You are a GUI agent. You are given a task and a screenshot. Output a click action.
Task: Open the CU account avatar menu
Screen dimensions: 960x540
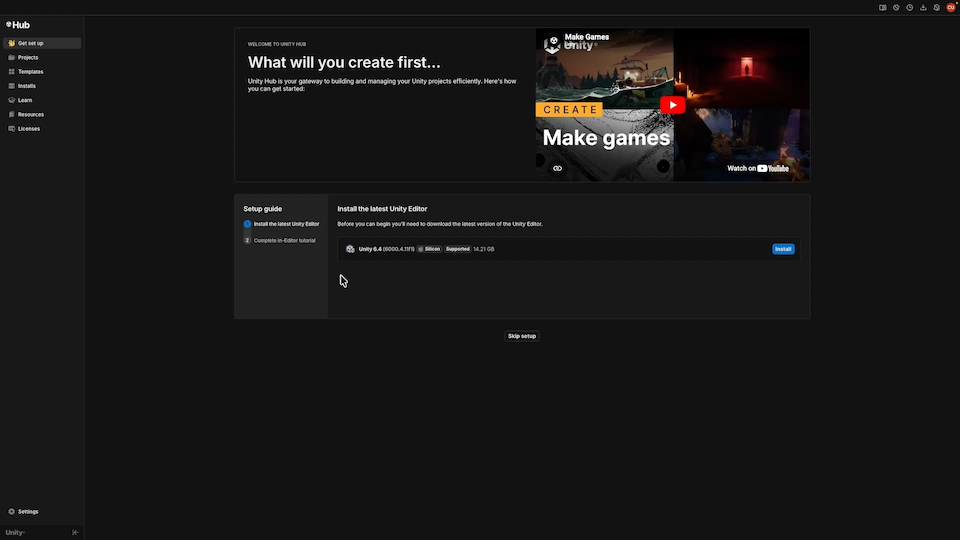click(951, 7)
